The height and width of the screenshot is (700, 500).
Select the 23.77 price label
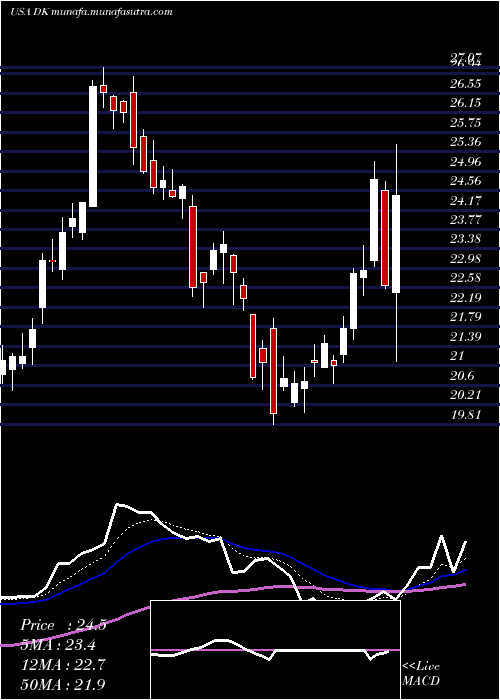(465, 220)
